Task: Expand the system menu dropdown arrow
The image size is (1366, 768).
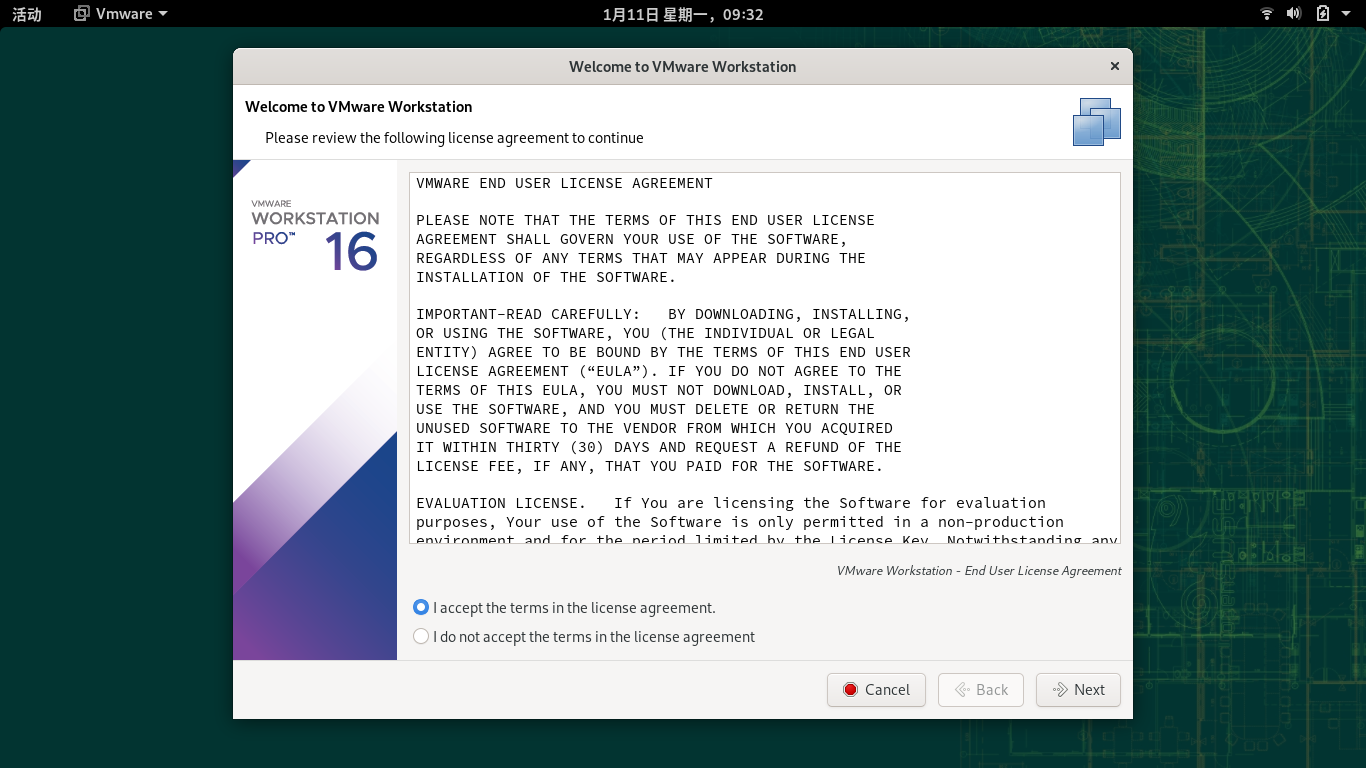Action: [1348, 14]
